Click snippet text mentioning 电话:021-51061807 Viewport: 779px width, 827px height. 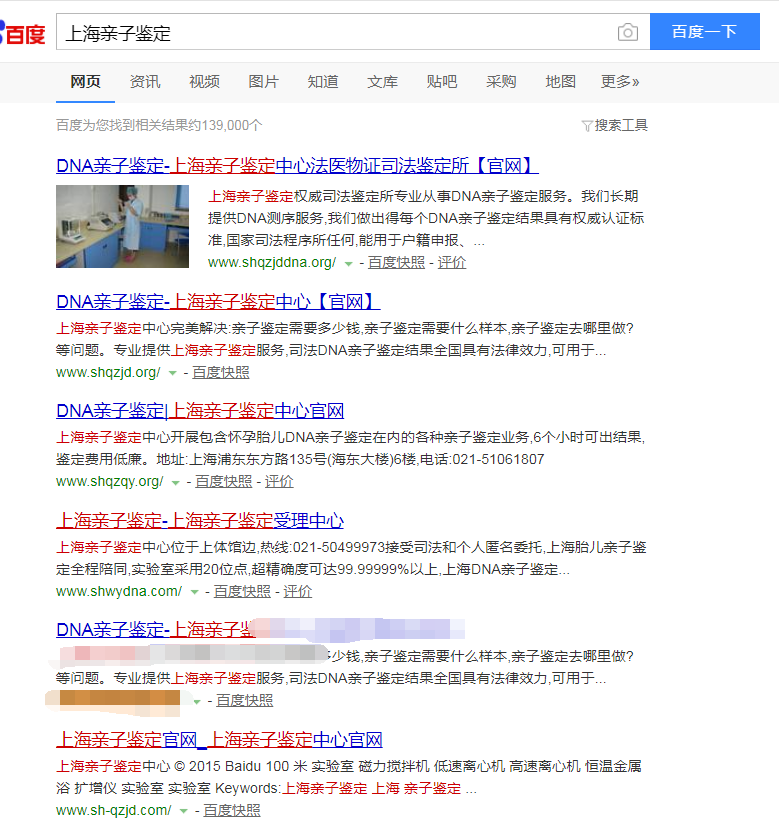coord(351,448)
